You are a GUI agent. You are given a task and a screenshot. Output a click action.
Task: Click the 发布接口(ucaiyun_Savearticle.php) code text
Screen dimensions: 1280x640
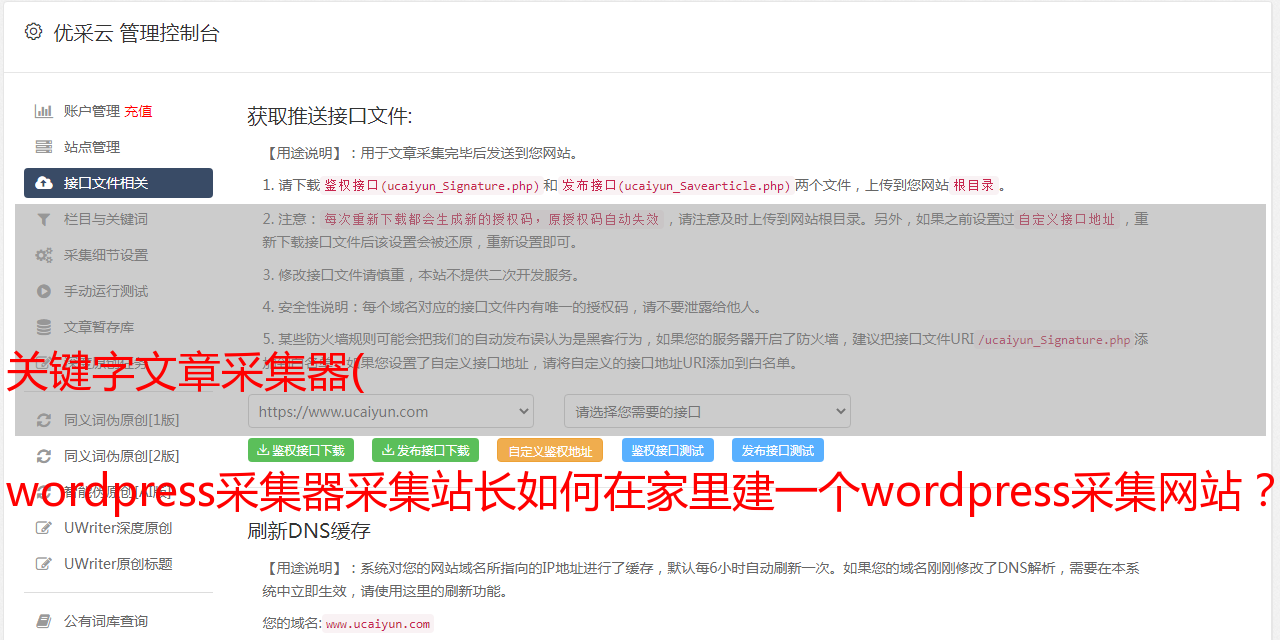click(676, 185)
